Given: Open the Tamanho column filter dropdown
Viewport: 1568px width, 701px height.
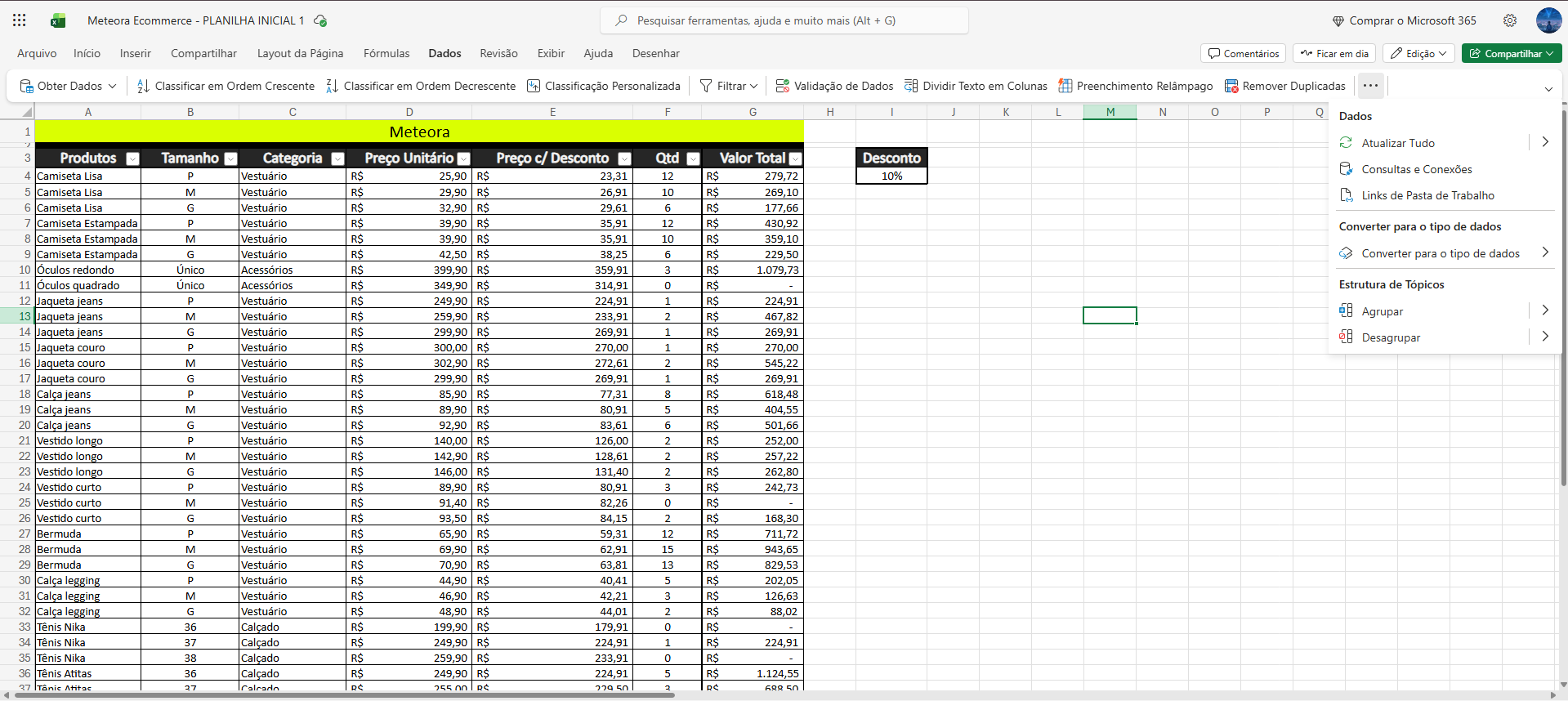Looking at the screenshot, I should click(230, 159).
